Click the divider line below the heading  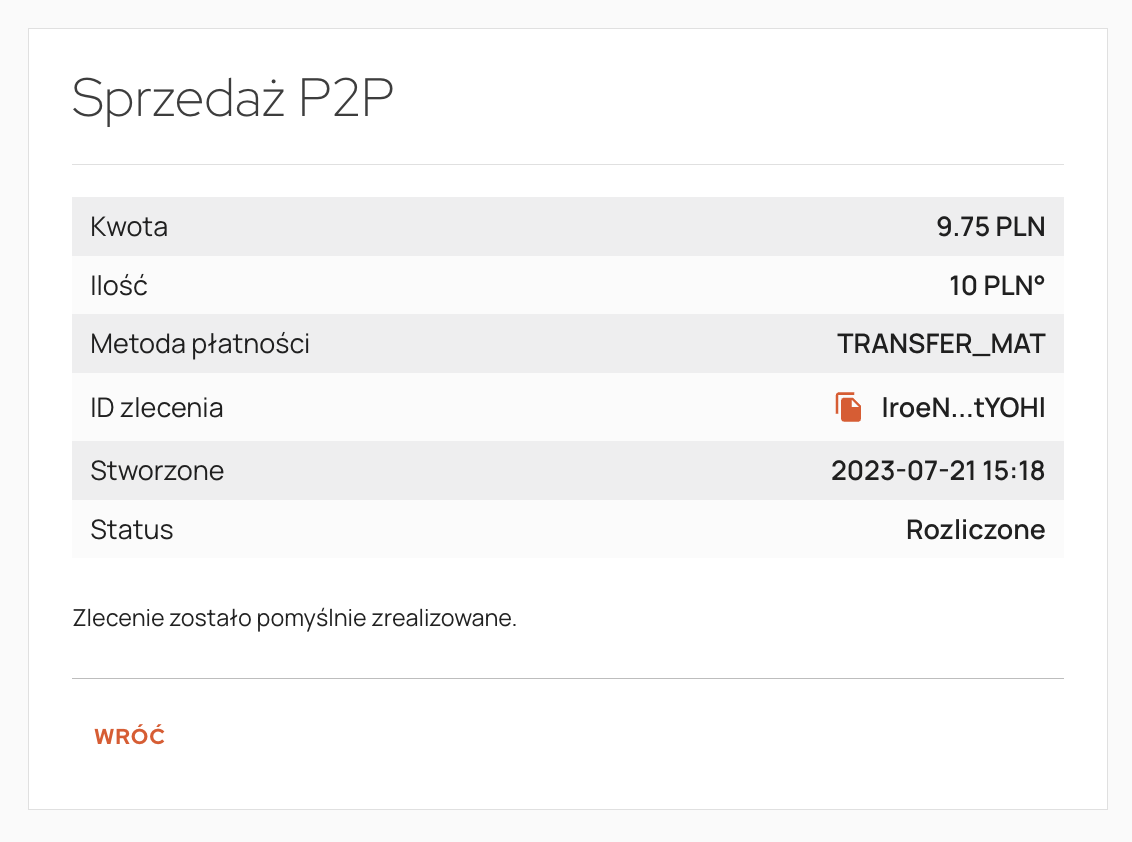(567, 165)
